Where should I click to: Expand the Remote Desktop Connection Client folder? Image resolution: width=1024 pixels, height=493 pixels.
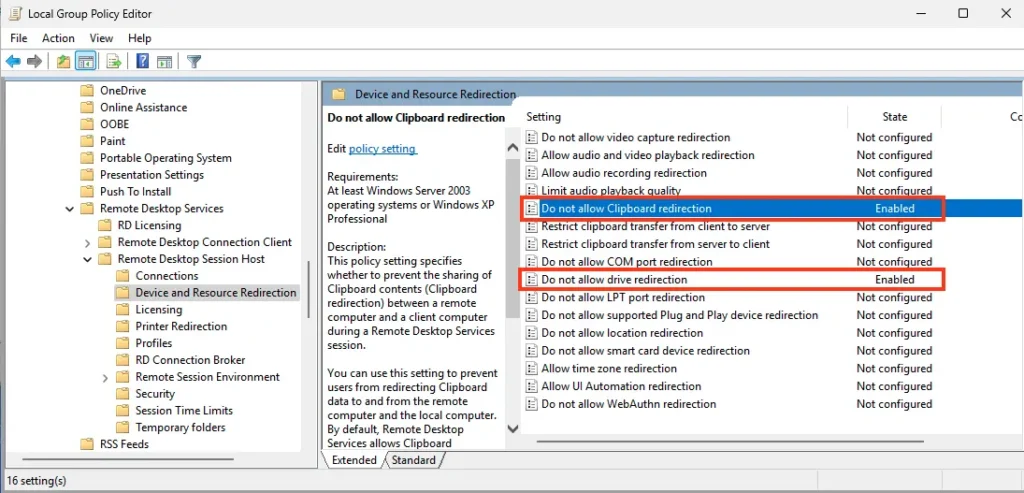coord(88,243)
